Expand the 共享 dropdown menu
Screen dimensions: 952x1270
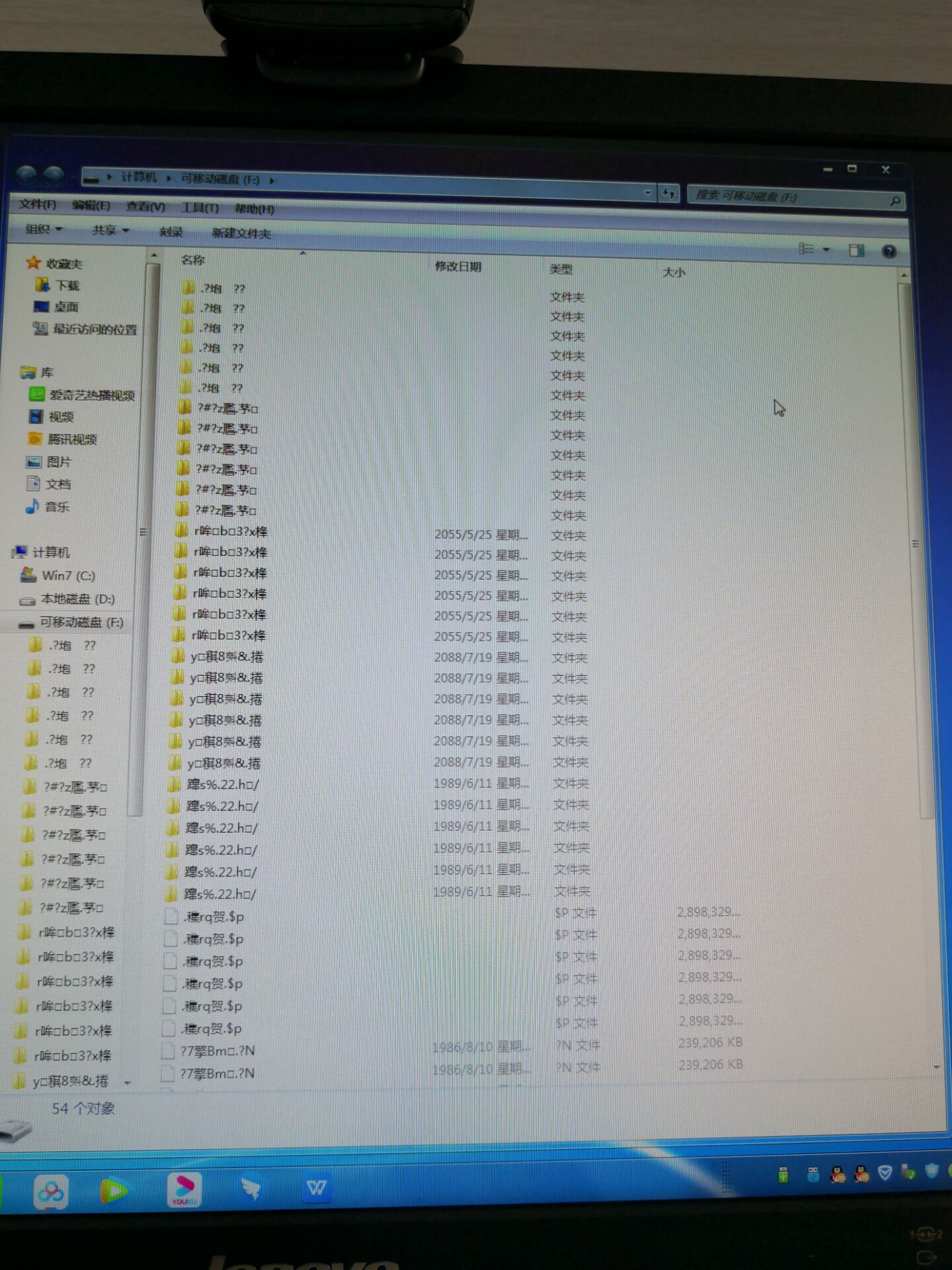pyautogui.click(x=110, y=230)
